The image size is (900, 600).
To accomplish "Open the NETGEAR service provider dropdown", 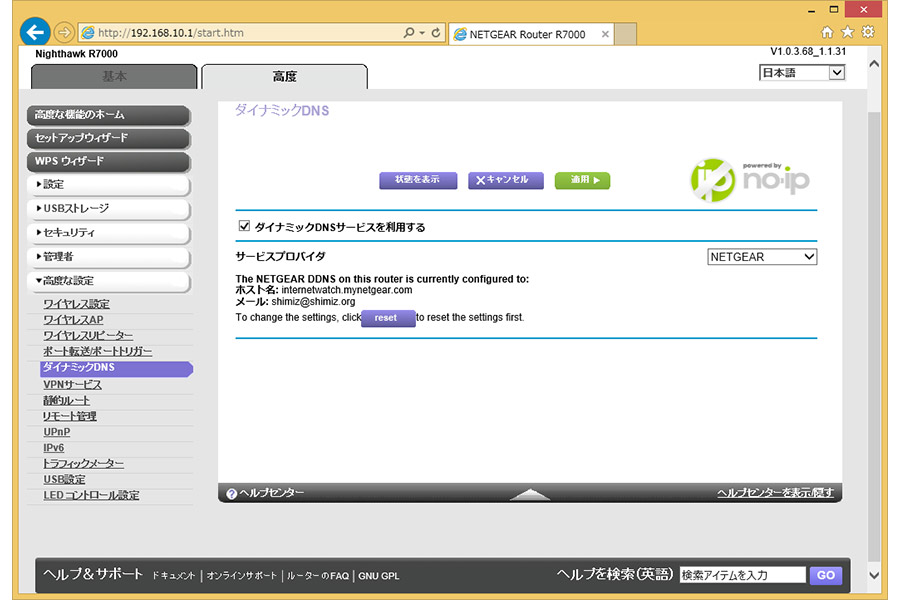I will (761, 257).
